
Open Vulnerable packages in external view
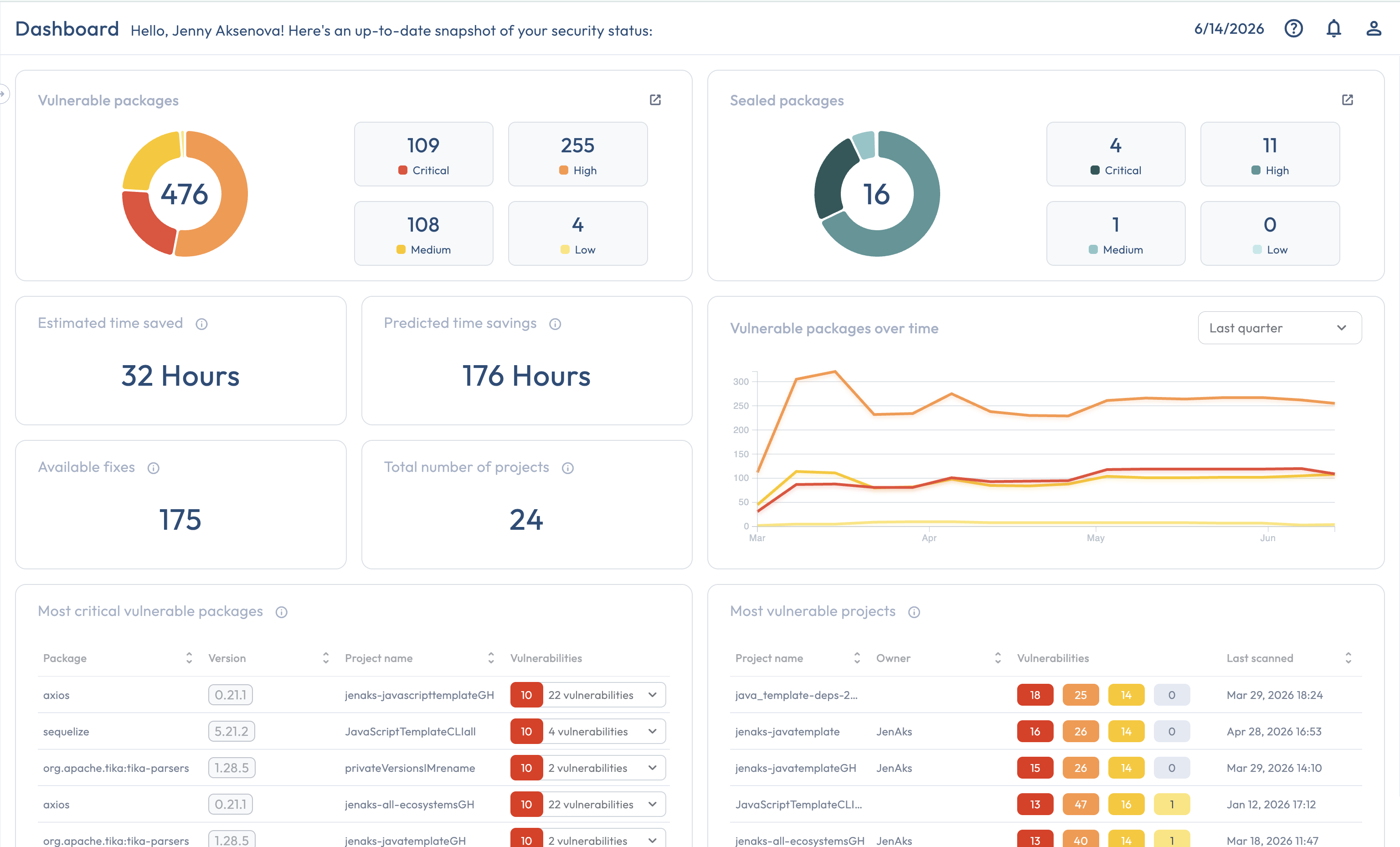coord(655,100)
